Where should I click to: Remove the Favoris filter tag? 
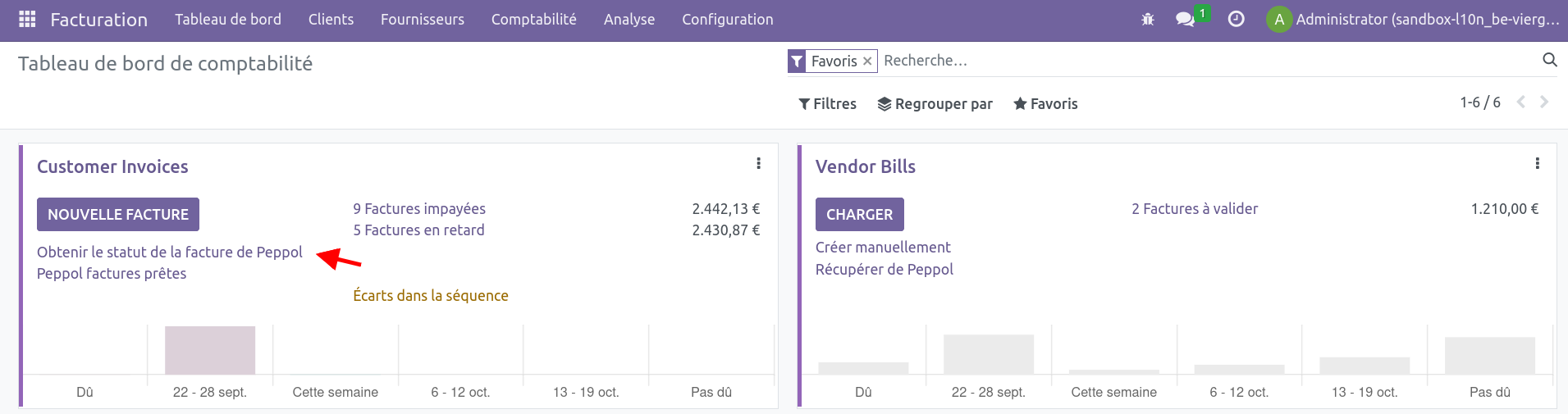tap(867, 61)
